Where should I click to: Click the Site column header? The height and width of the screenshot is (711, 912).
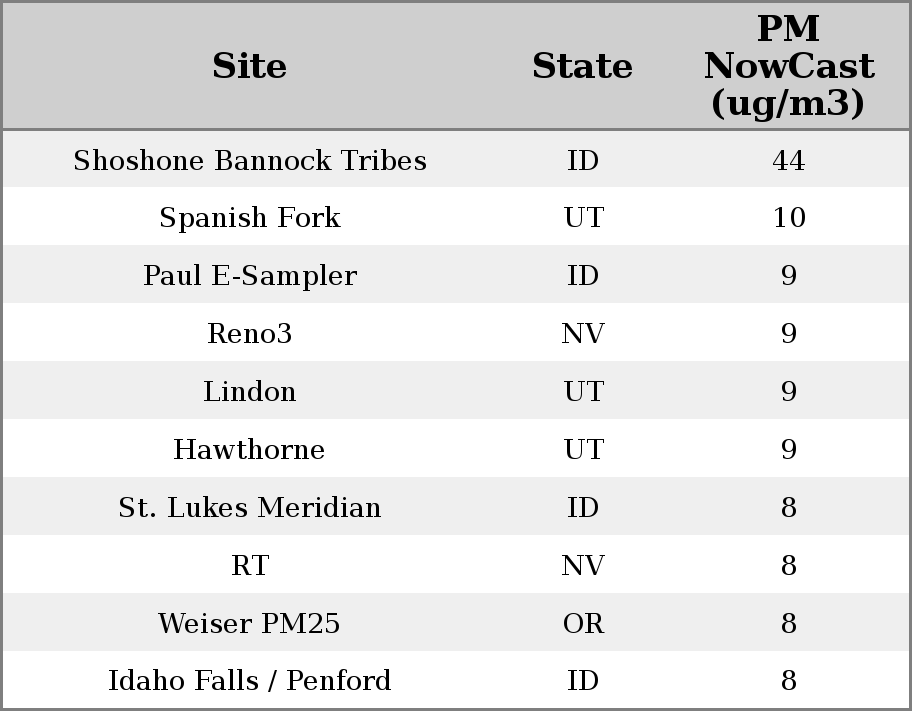pos(249,66)
